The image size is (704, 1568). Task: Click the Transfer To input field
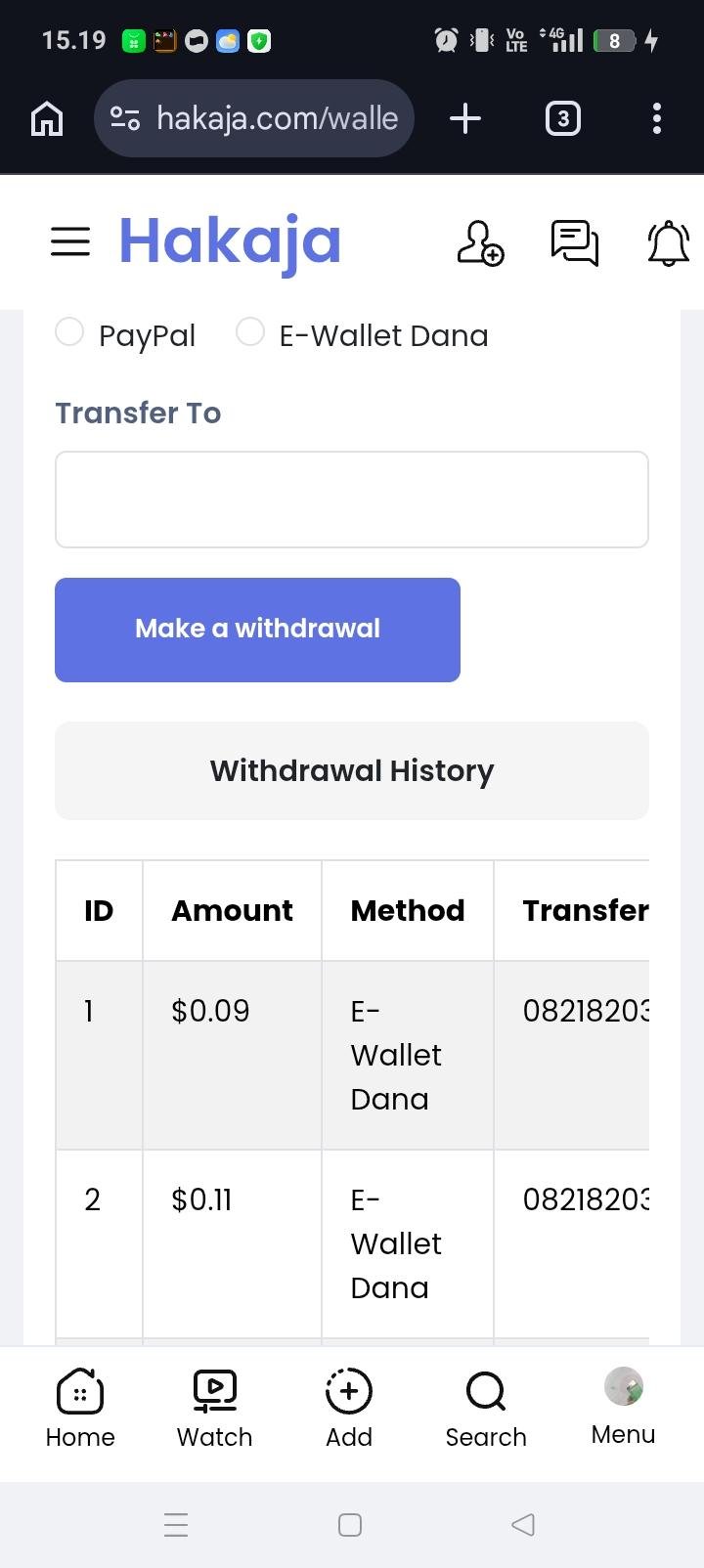tap(352, 500)
